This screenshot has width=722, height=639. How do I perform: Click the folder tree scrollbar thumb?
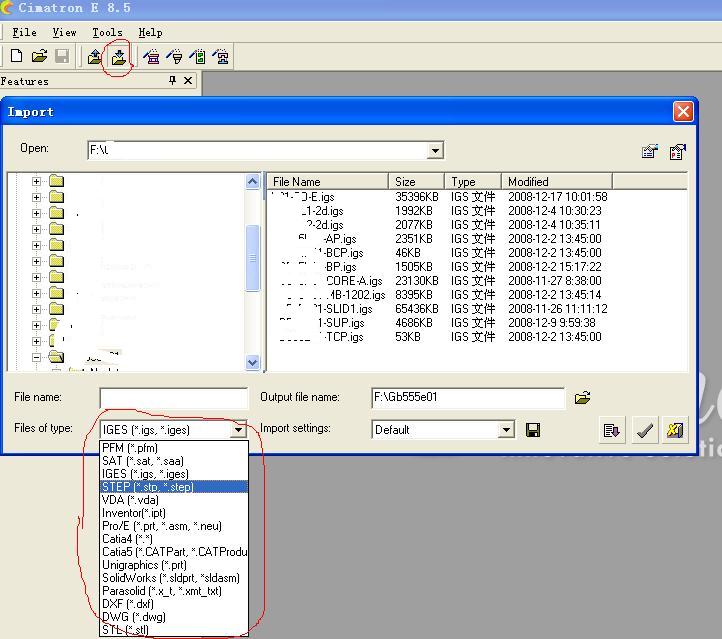[x=252, y=258]
